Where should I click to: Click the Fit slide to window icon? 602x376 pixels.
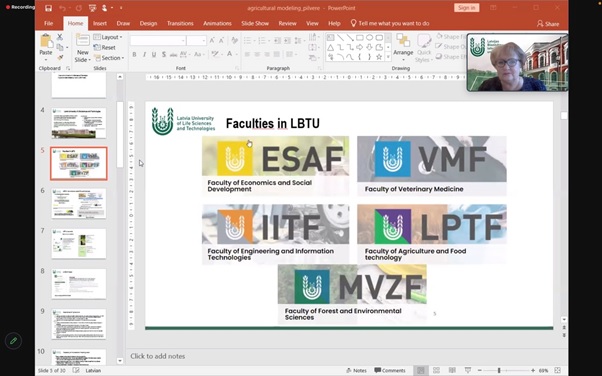pyautogui.click(x=558, y=370)
